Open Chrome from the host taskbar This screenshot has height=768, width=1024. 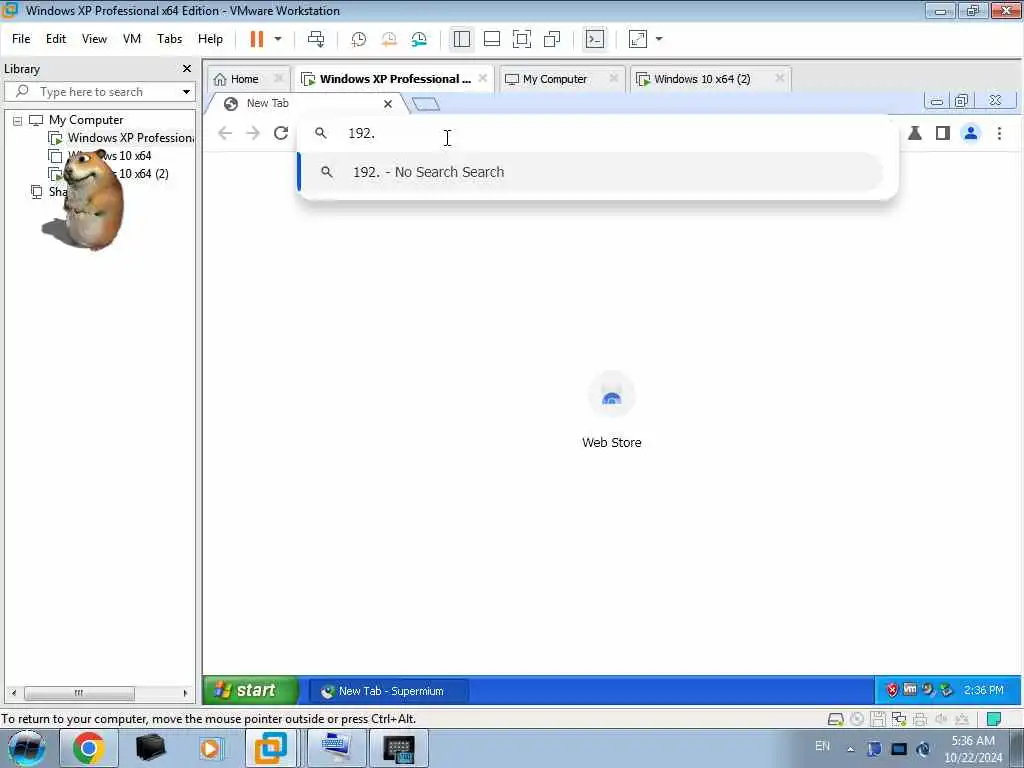(89, 748)
